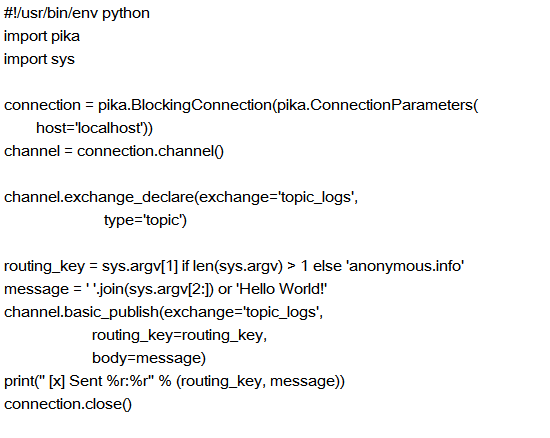The width and height of the screenshot is (550, 438).
Task: Click the word 'BlockingConnection' in the code
Action: coord(201,106)
